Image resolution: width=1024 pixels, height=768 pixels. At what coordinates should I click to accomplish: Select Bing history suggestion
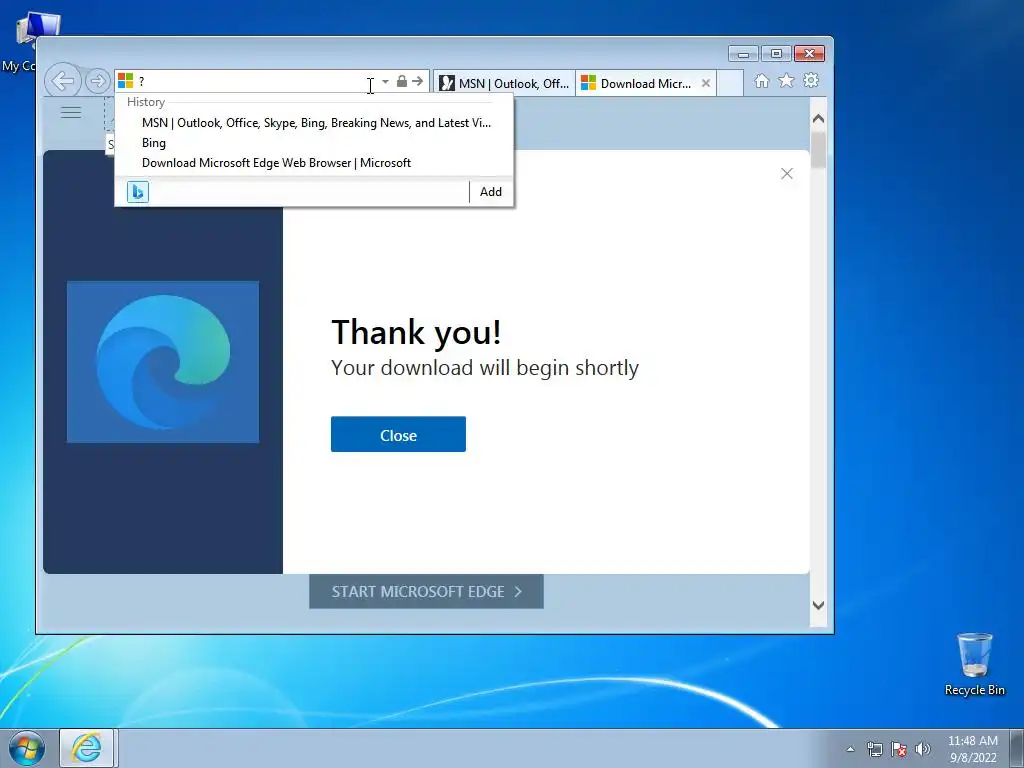click(314, 143)
